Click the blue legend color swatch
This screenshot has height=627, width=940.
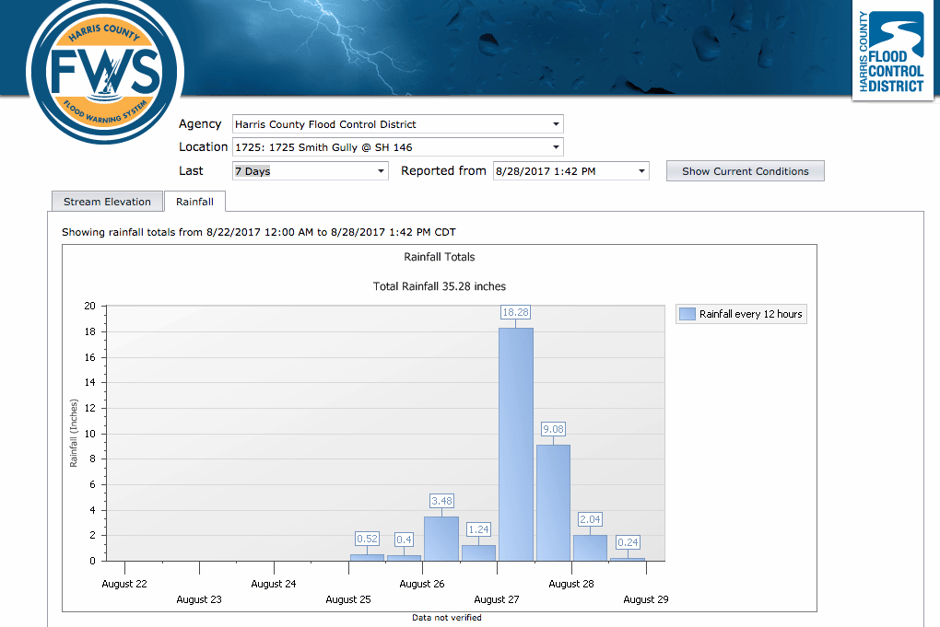click(x=686, y=313)
